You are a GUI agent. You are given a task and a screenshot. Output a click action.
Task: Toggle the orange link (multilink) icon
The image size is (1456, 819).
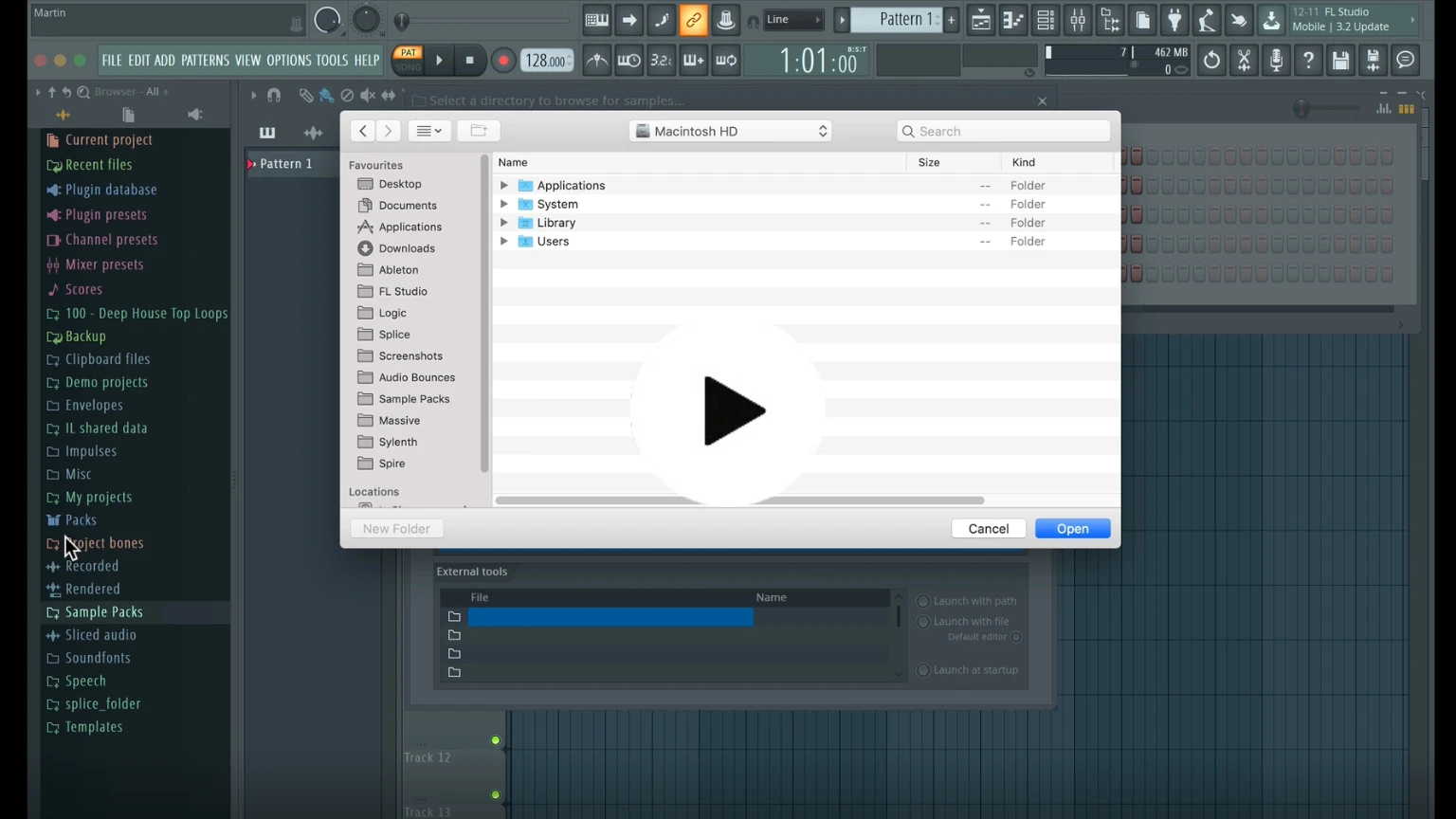click(693, 20)
